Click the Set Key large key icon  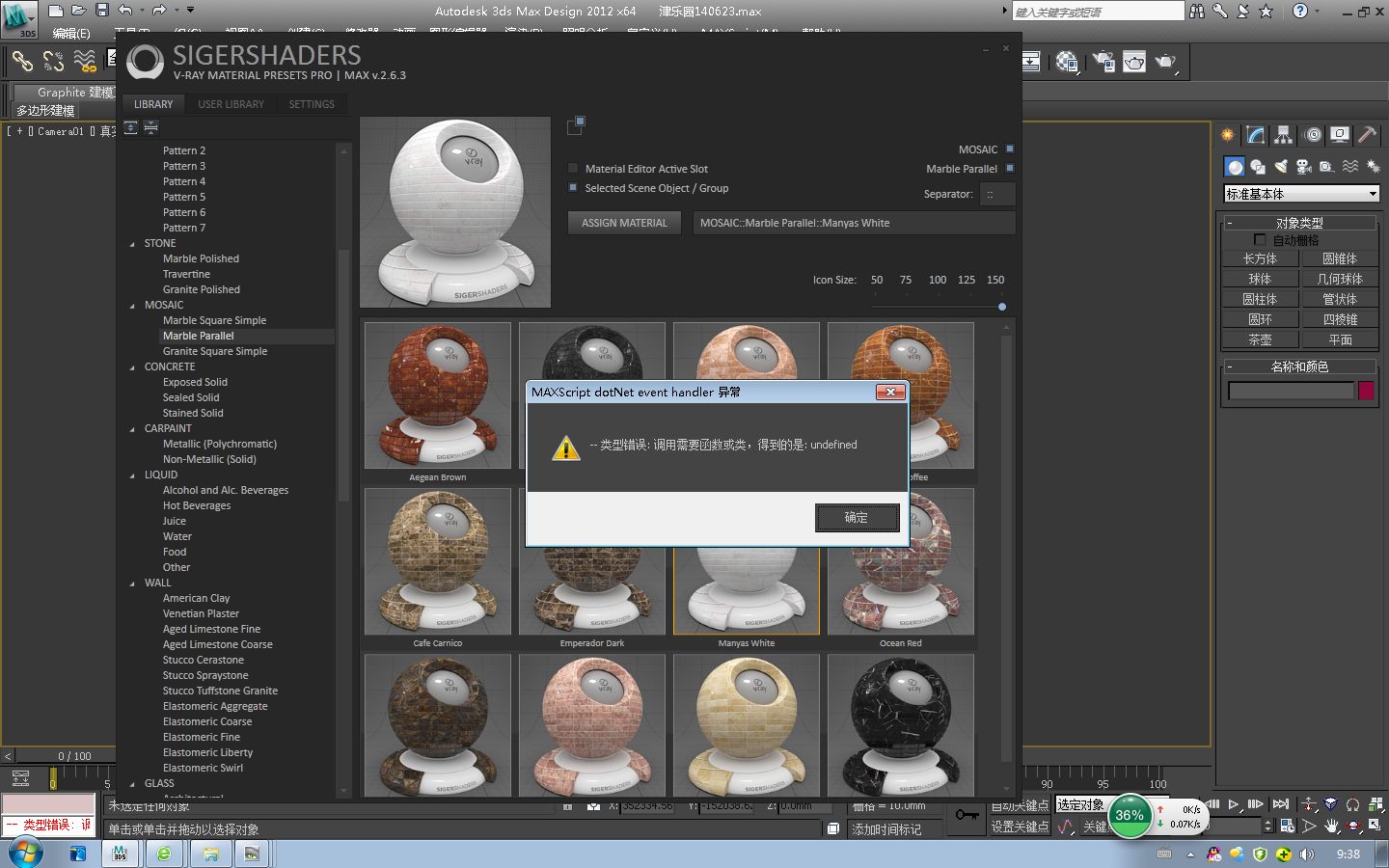[967, 815]
